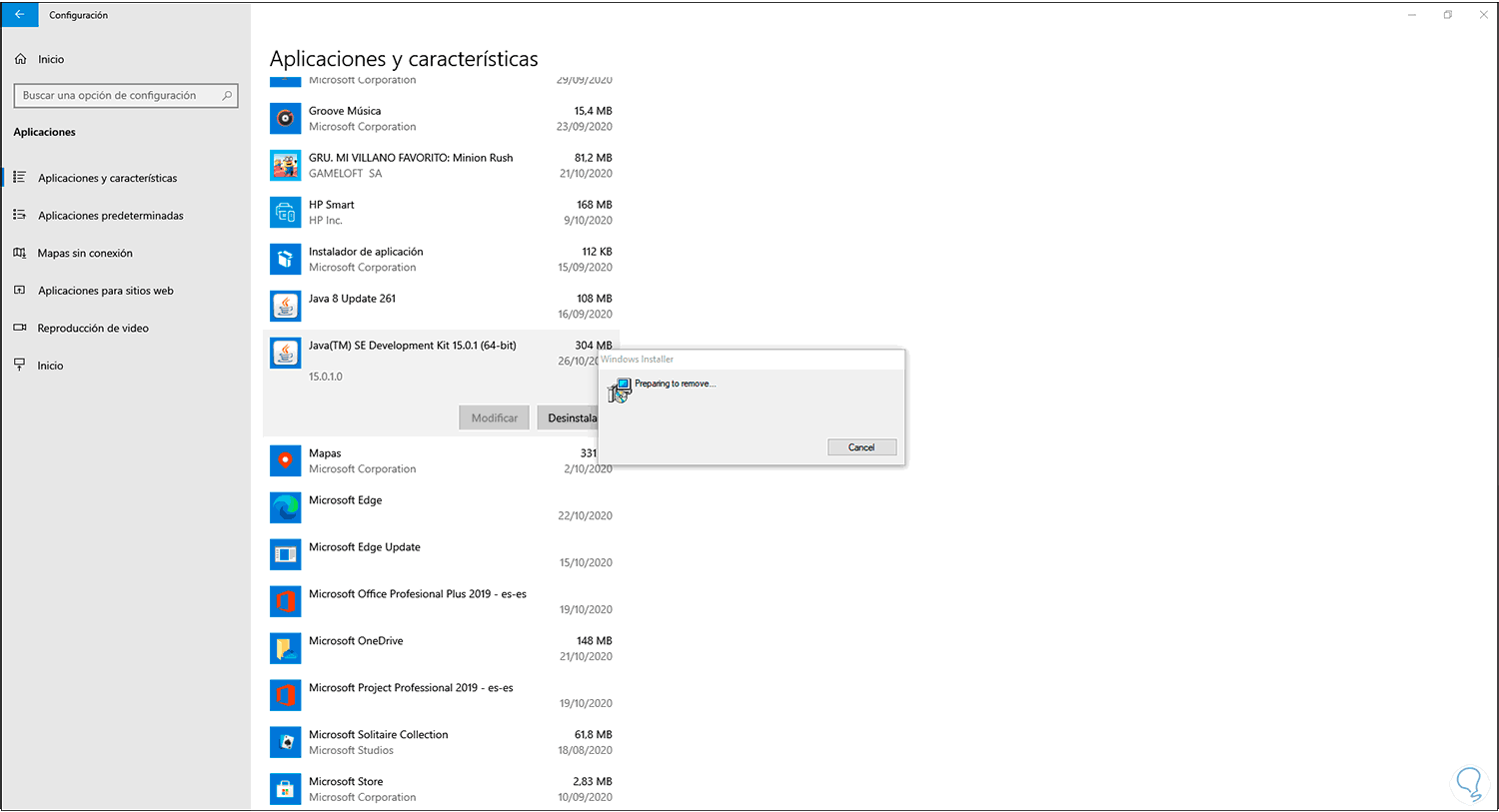Click the Microsoft Store icon
The image size is (1499, 812).
tap(286, 790)
